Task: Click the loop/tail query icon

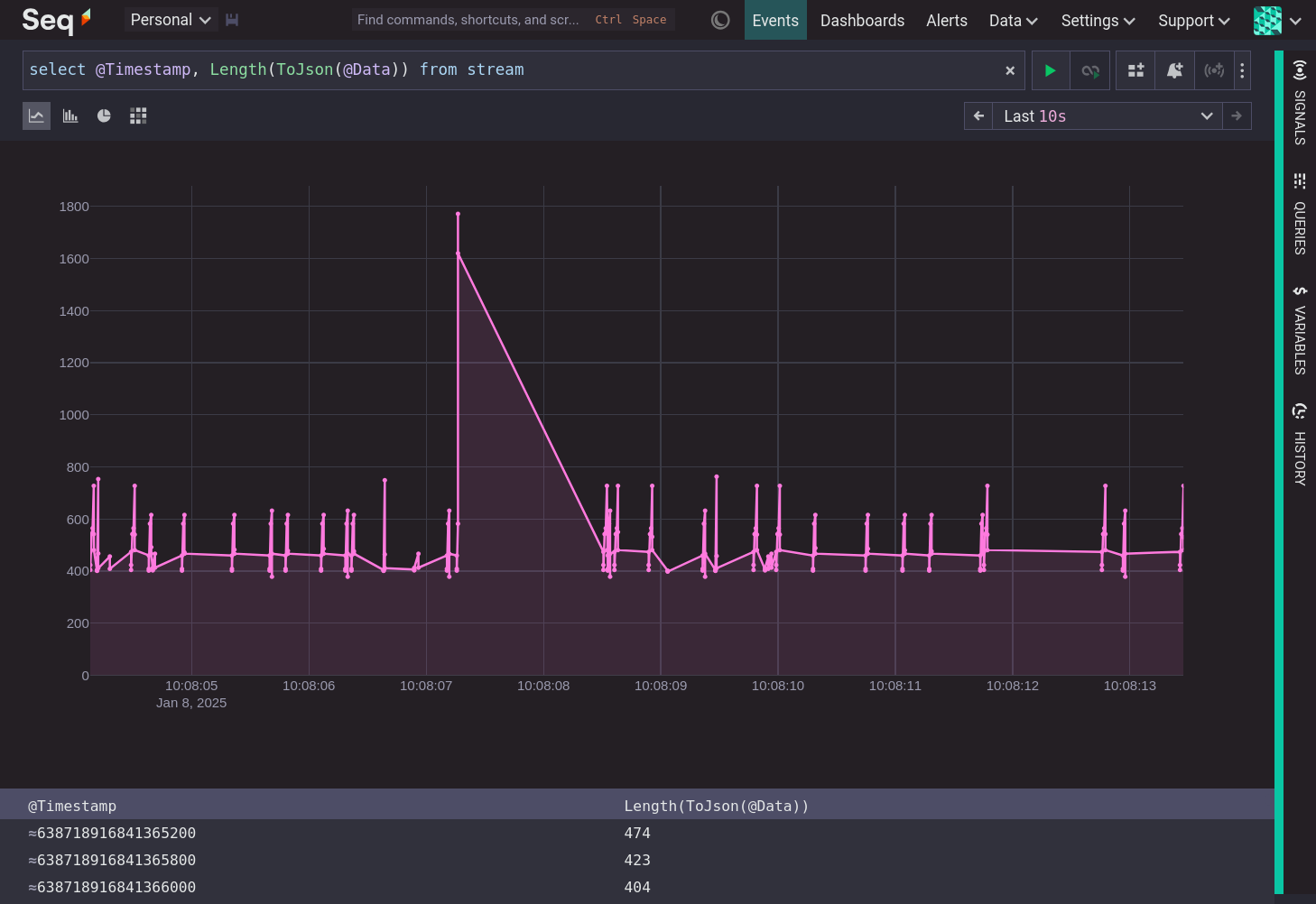Action: [1090, 70]
